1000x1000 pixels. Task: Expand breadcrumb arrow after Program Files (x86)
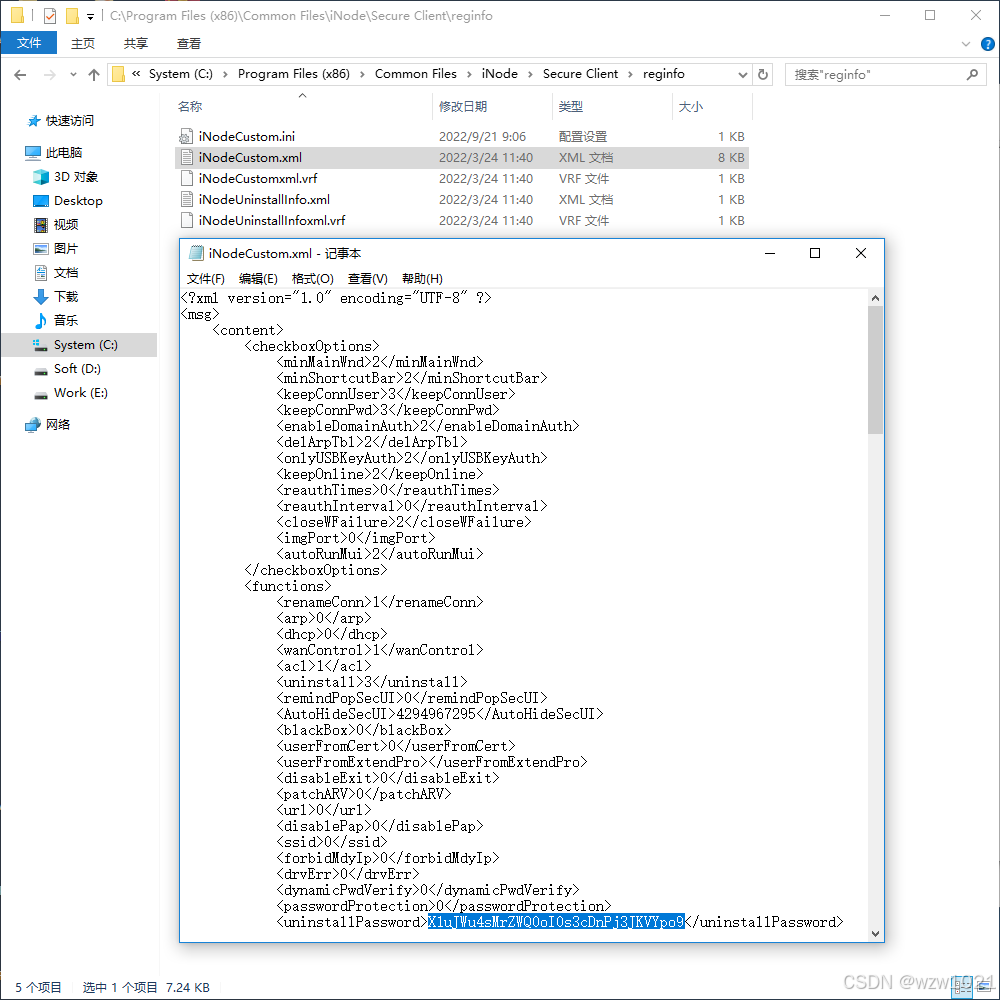pos(362,75)
